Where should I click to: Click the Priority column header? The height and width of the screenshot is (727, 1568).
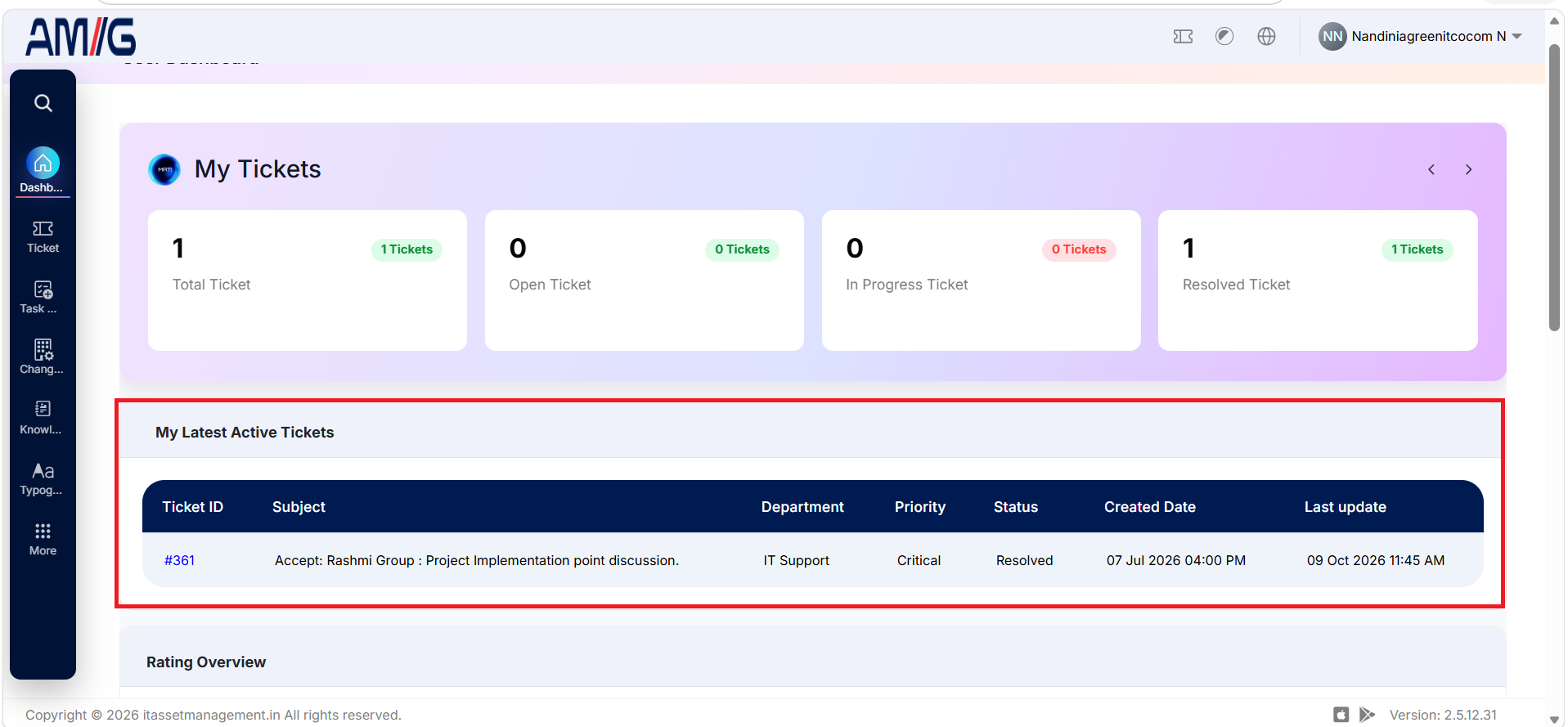920,507
